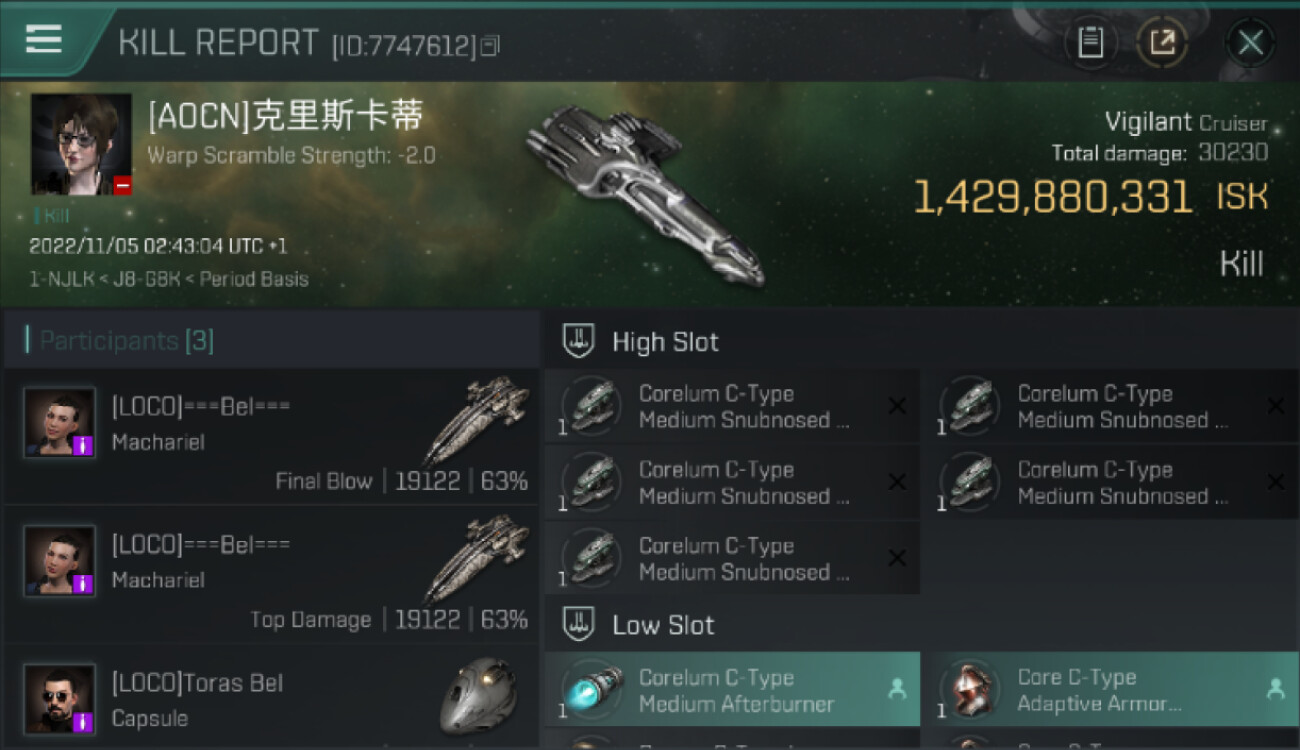Open Toras Bel Capsule ship image

[x=478, y=696]
